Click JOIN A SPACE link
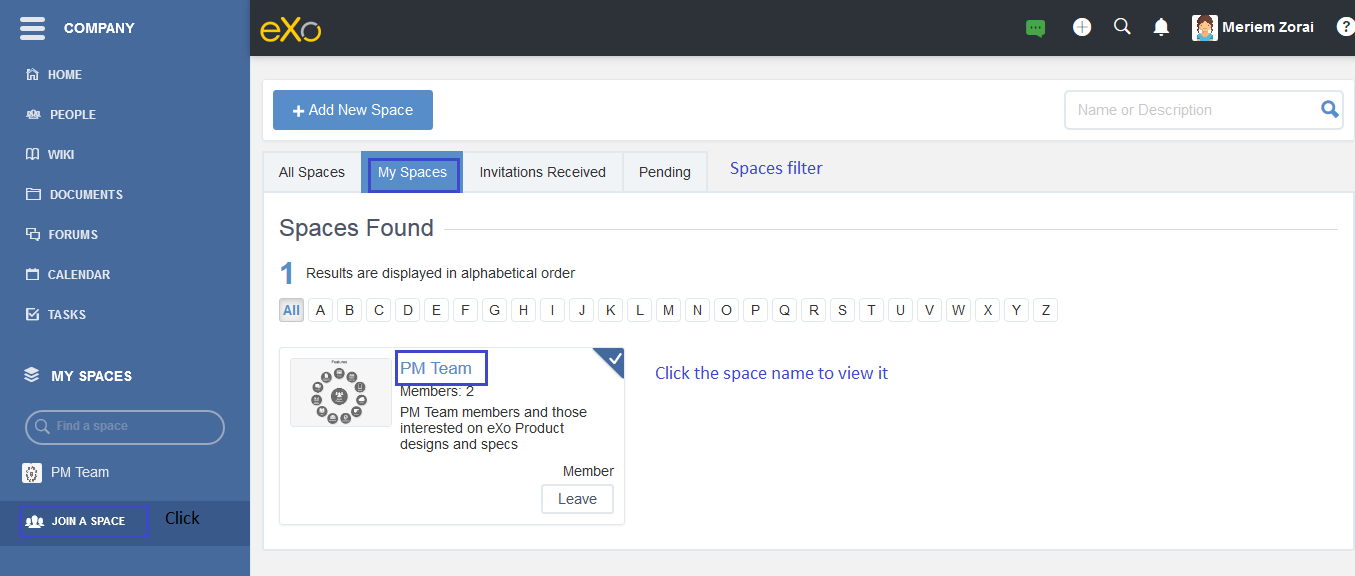Image resolution: width=1355 pixels, height=576 pixels. (88, 521)
